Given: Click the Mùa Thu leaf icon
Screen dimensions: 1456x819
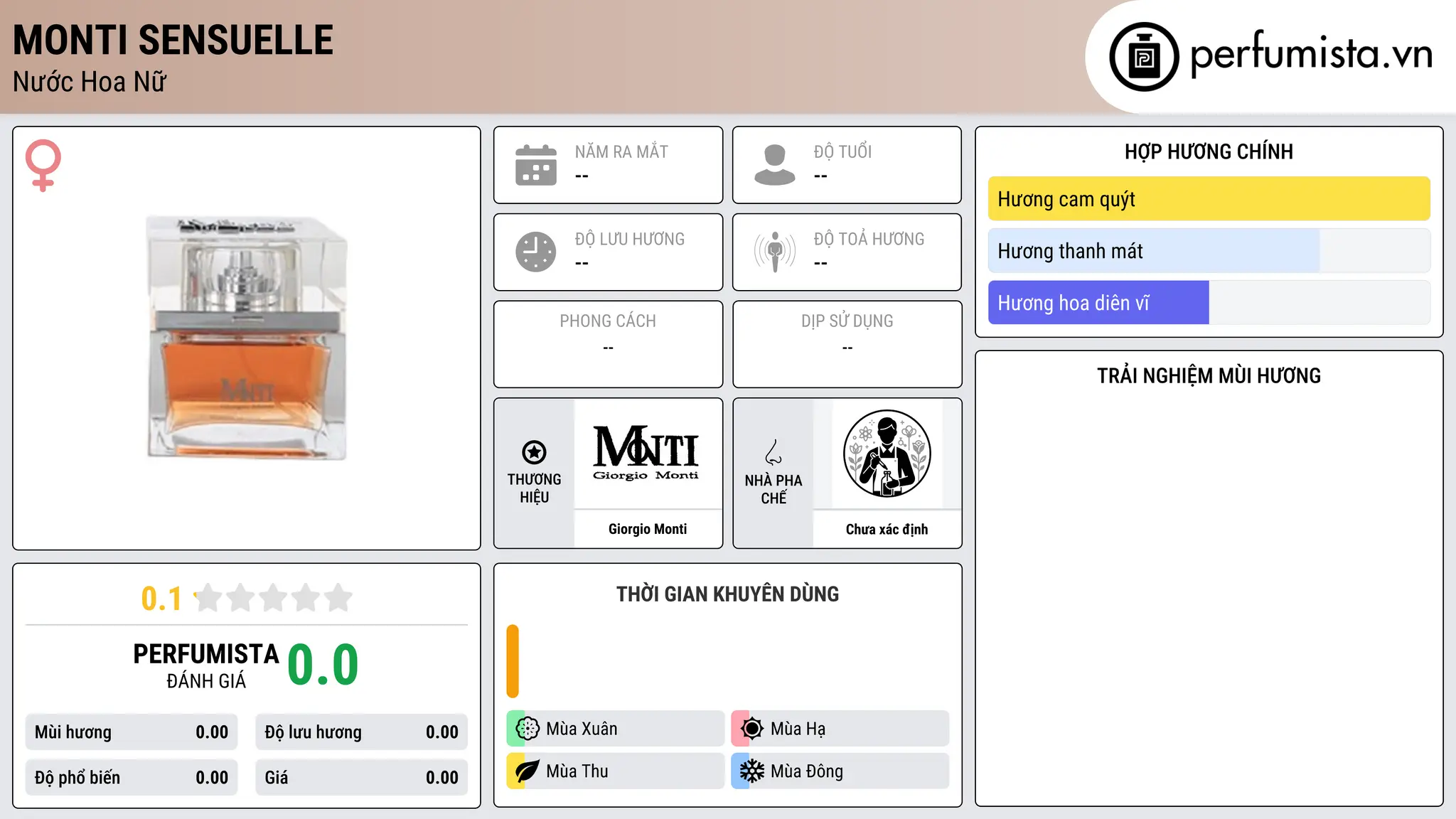Looking at the screenshot, I should 528,771.
